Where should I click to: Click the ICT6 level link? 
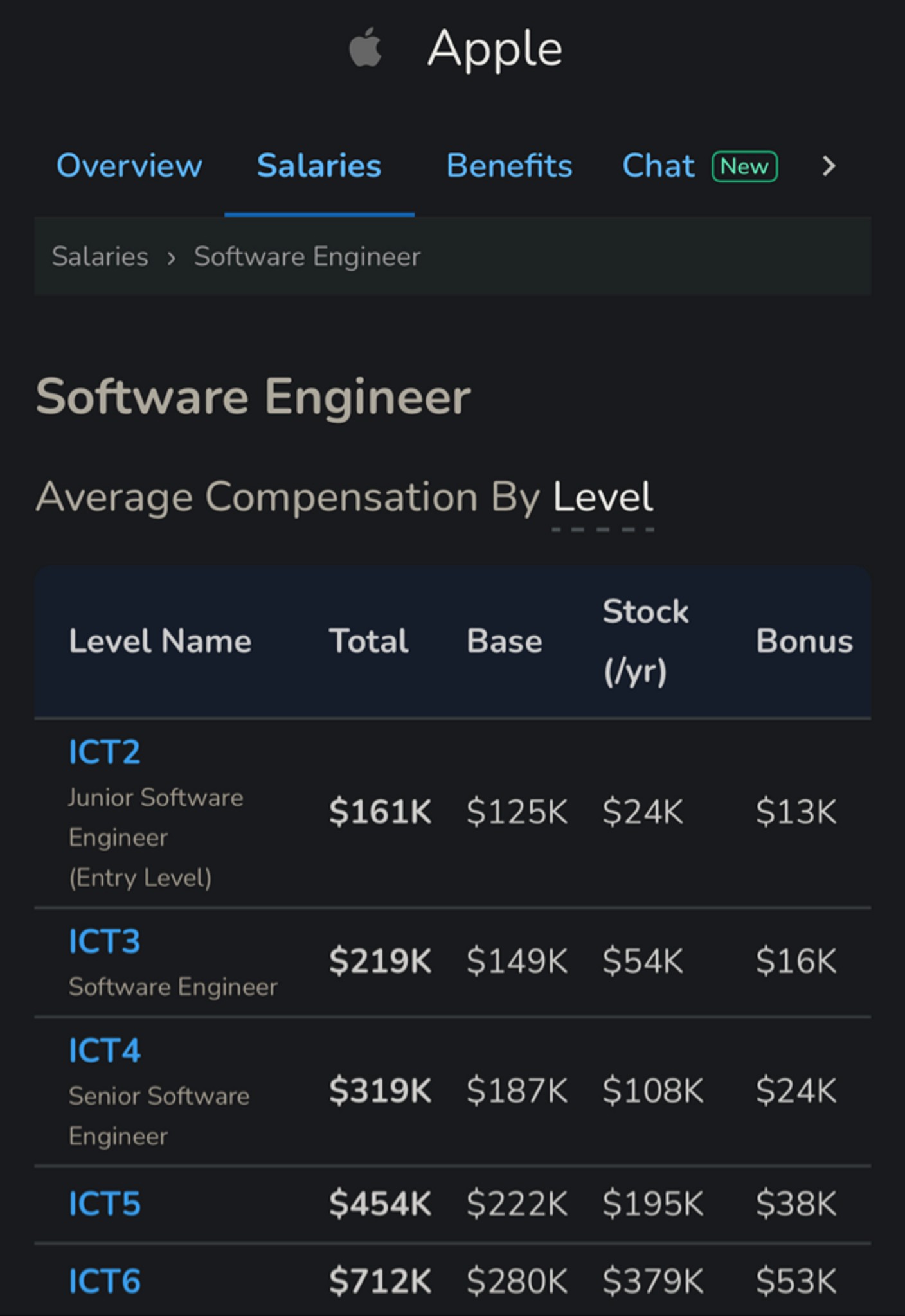click(104, 1281)
